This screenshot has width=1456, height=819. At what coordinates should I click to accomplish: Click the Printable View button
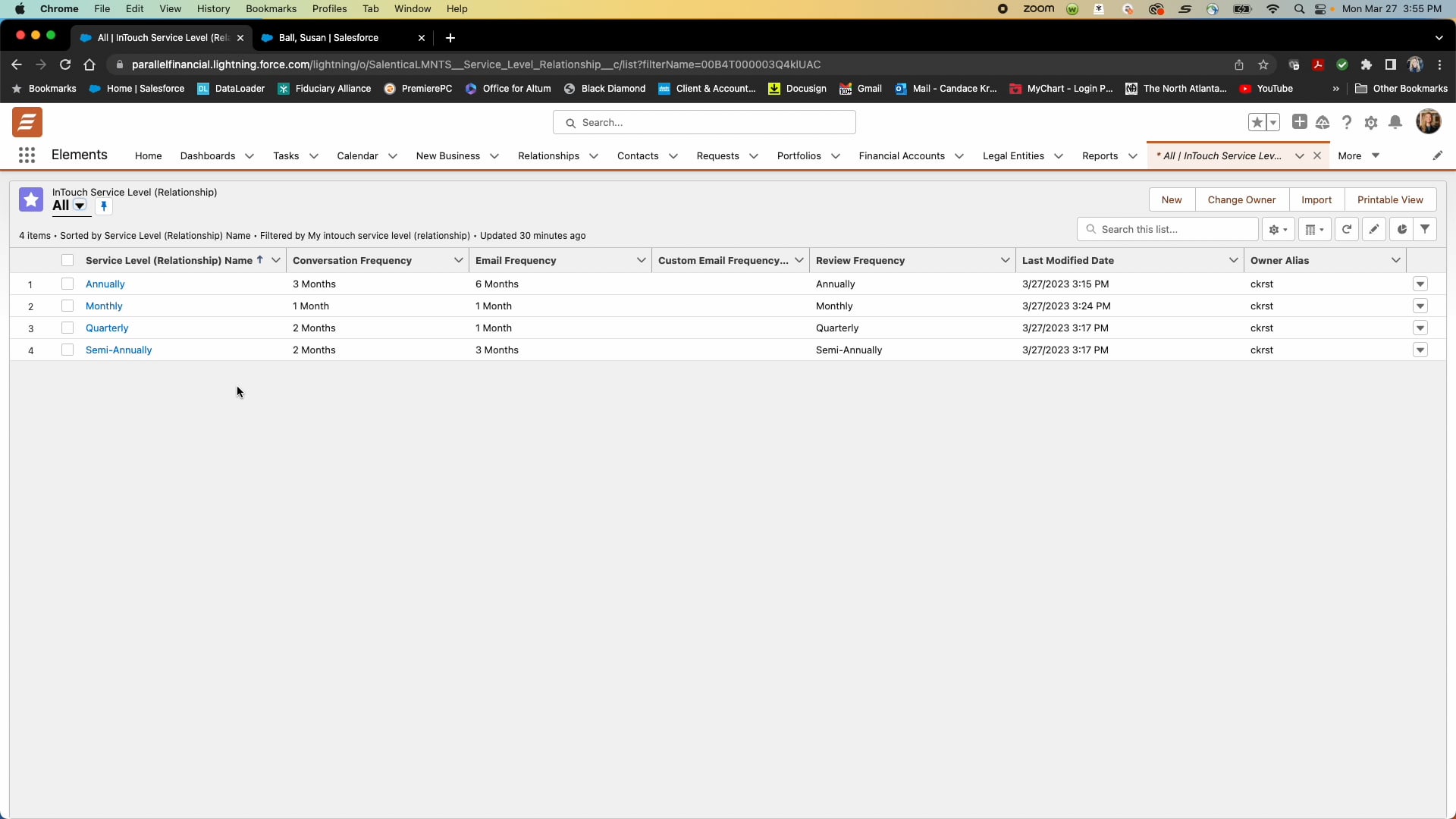(1390, 199)
